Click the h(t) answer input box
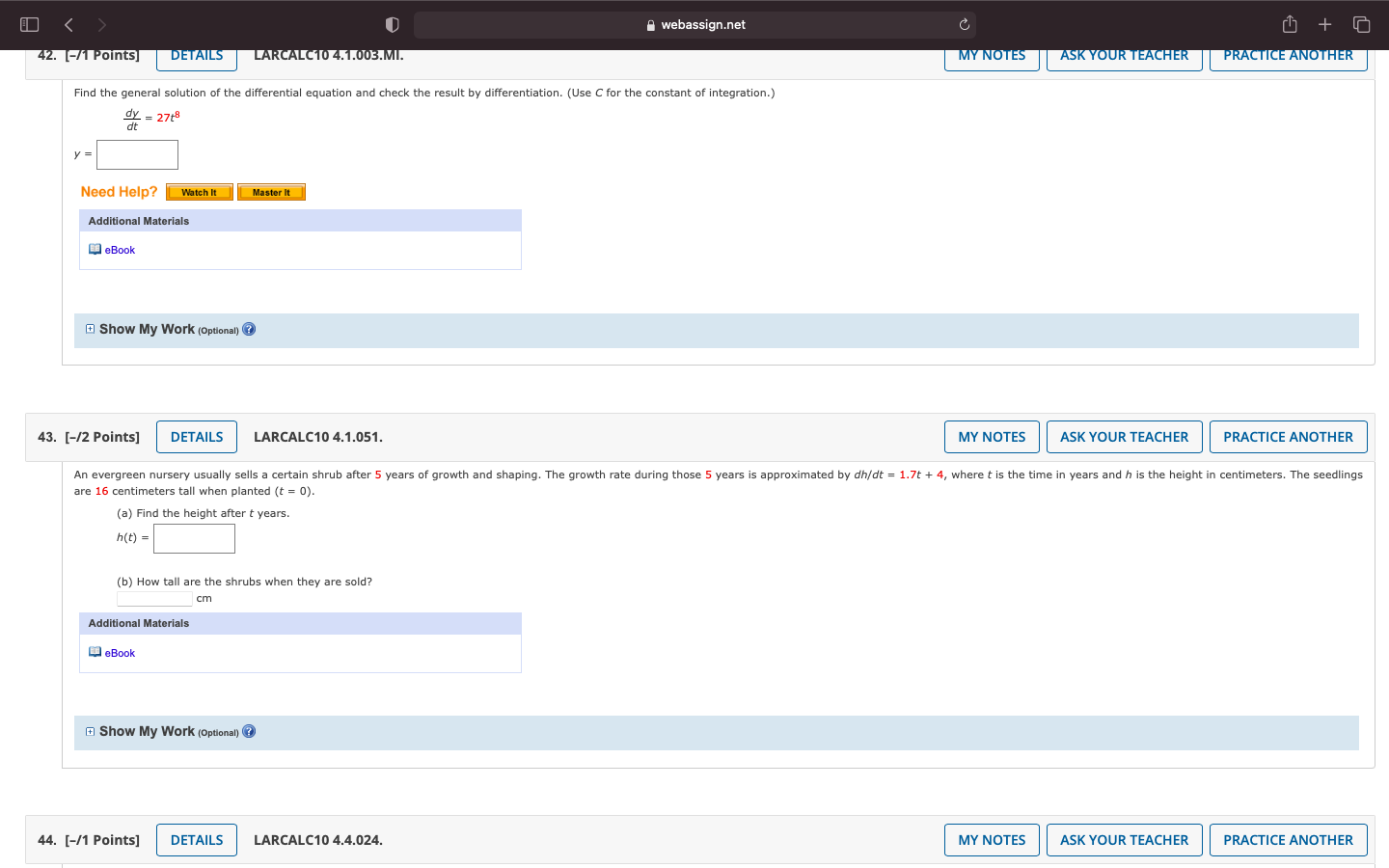The width and height of the screenshot is (1389, 868). coord(194,538)
